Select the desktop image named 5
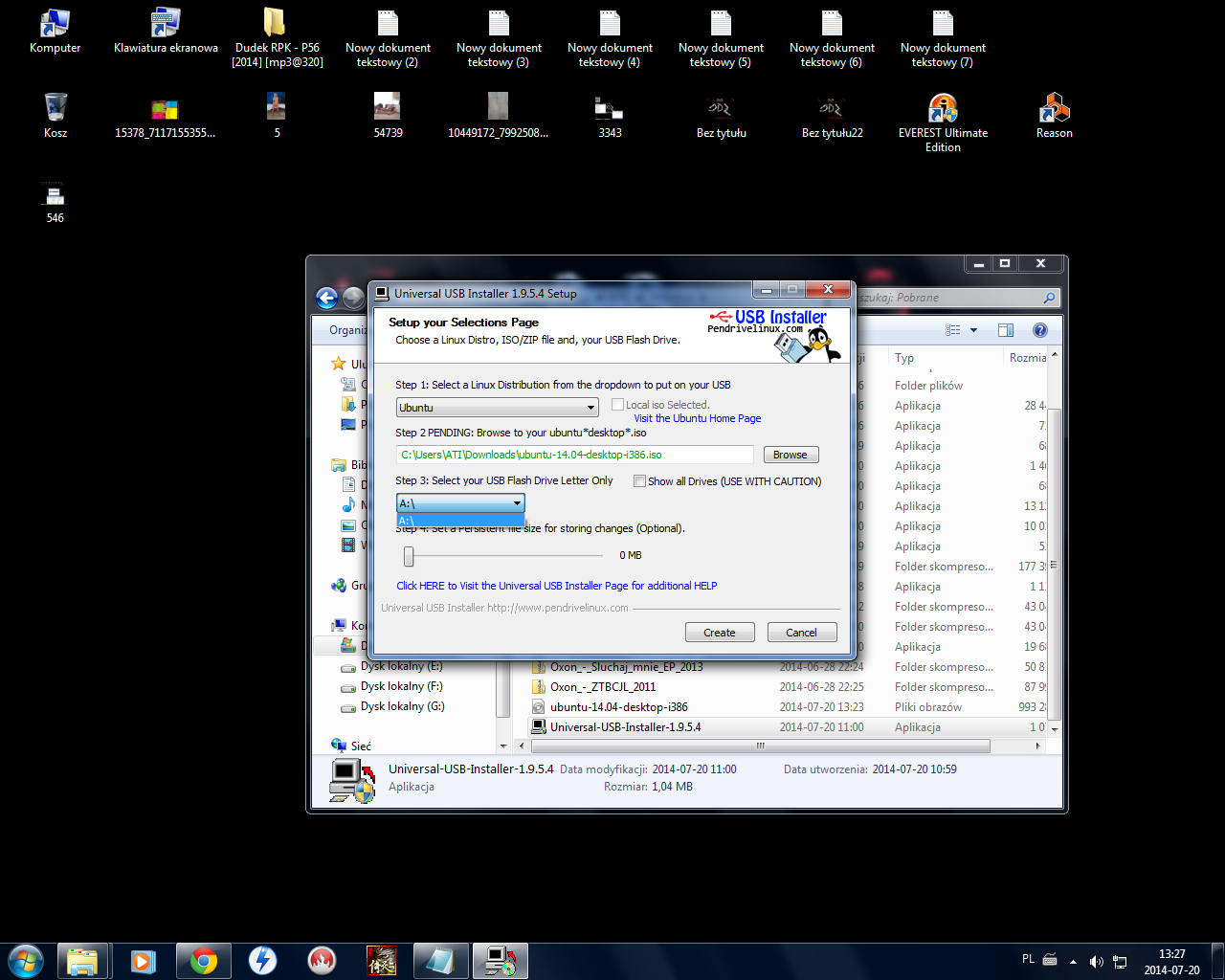Screen dimensions: 1225x980 click(x=277, y=116)
